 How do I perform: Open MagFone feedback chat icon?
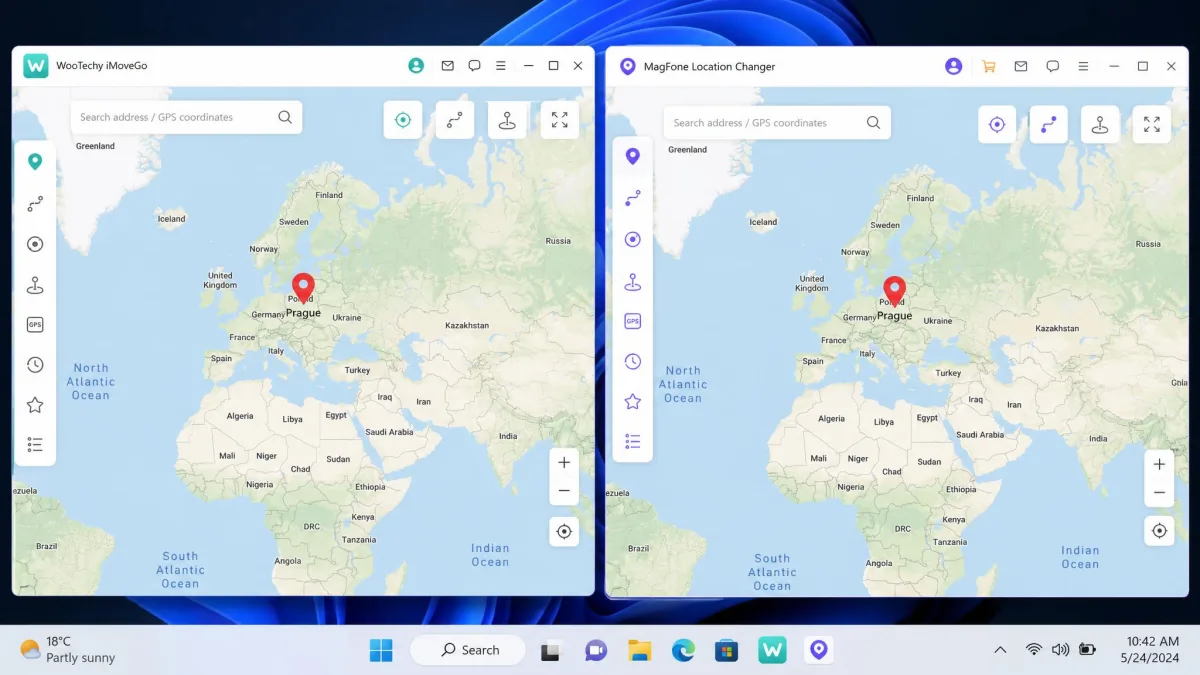point(1052,66)
